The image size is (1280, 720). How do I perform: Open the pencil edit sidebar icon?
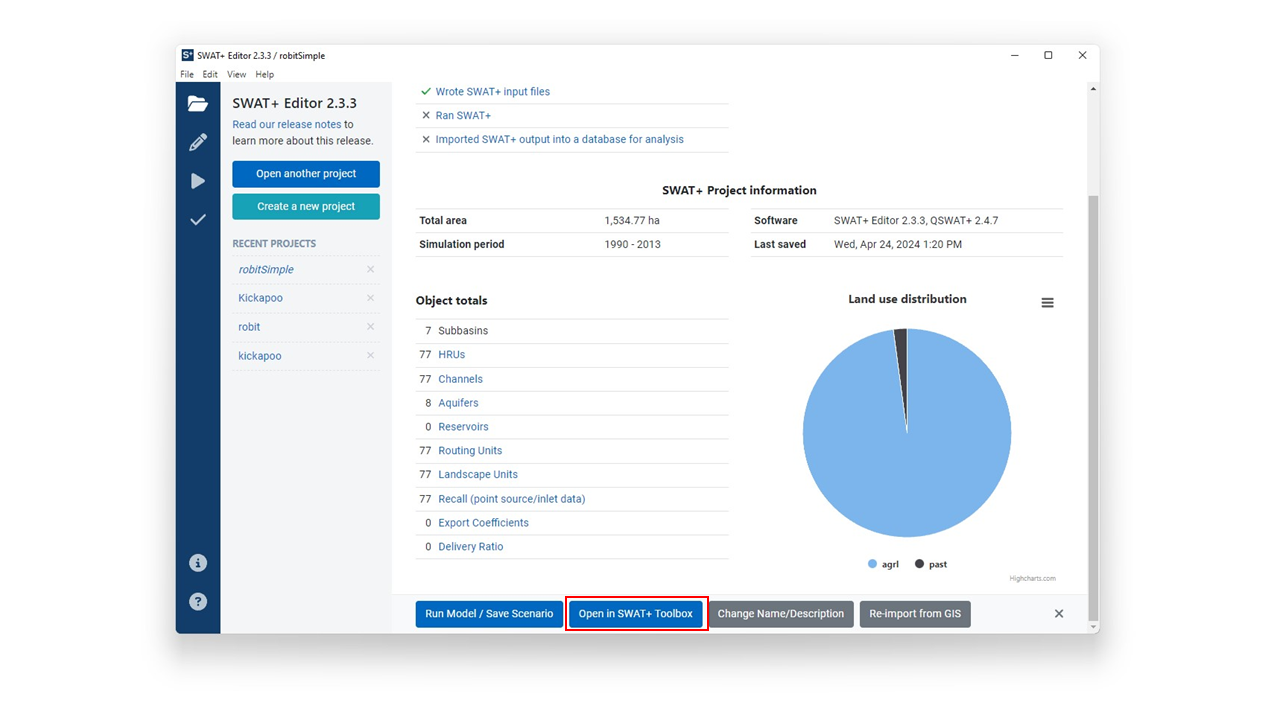[x=198, y=142]
